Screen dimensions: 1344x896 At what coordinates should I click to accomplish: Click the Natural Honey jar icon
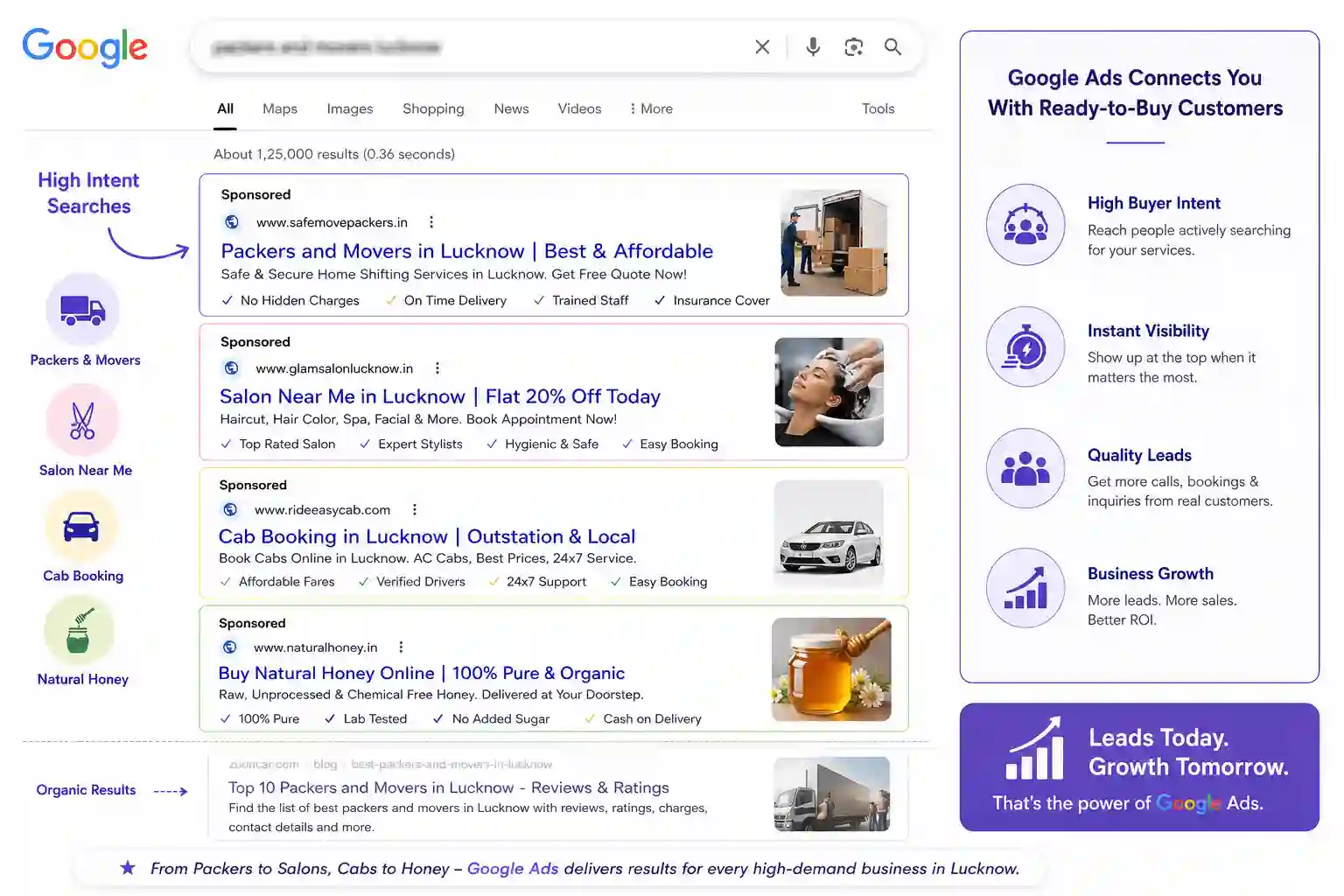79,631
